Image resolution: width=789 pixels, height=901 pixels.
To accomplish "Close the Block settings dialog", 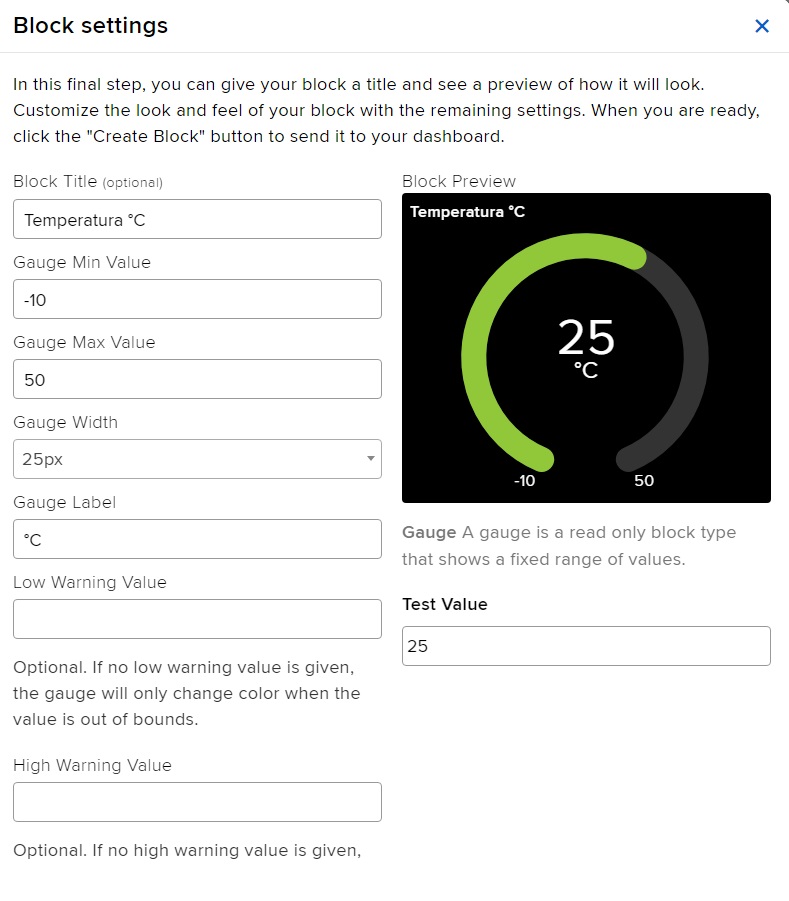I will (762, 26).
